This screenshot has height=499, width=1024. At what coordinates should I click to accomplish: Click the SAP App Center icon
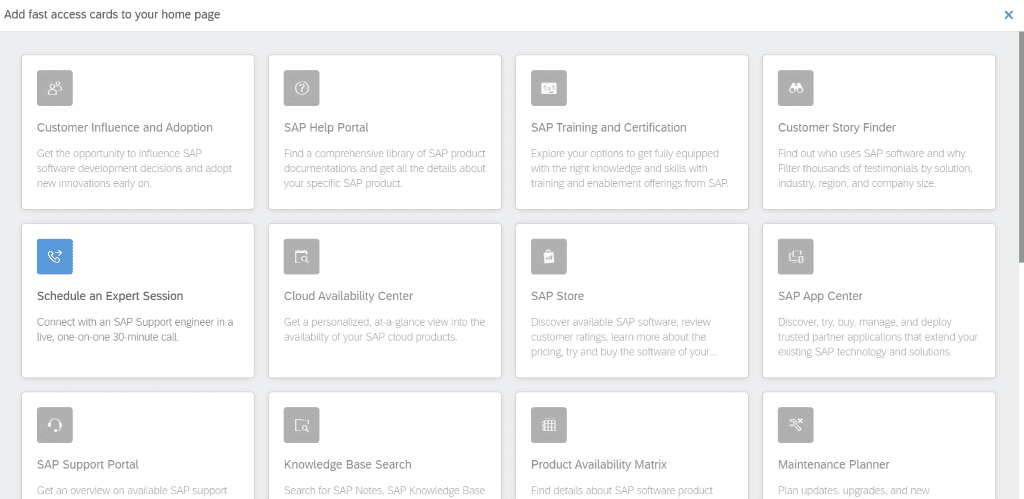coord(795,256)
